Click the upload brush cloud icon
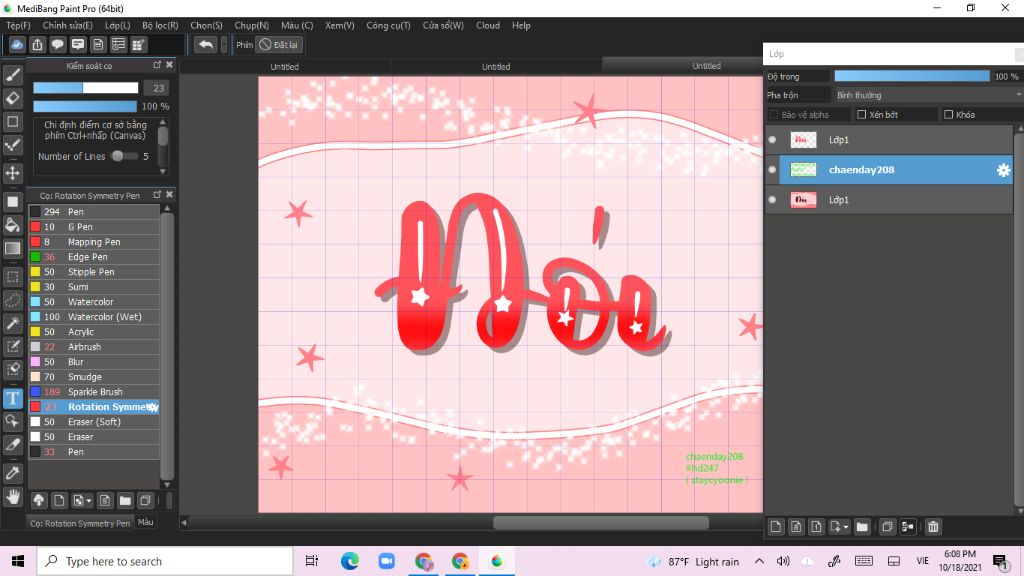Image resolution: width=1024 pixels, height=576 pixels. (x=39, y=500)
